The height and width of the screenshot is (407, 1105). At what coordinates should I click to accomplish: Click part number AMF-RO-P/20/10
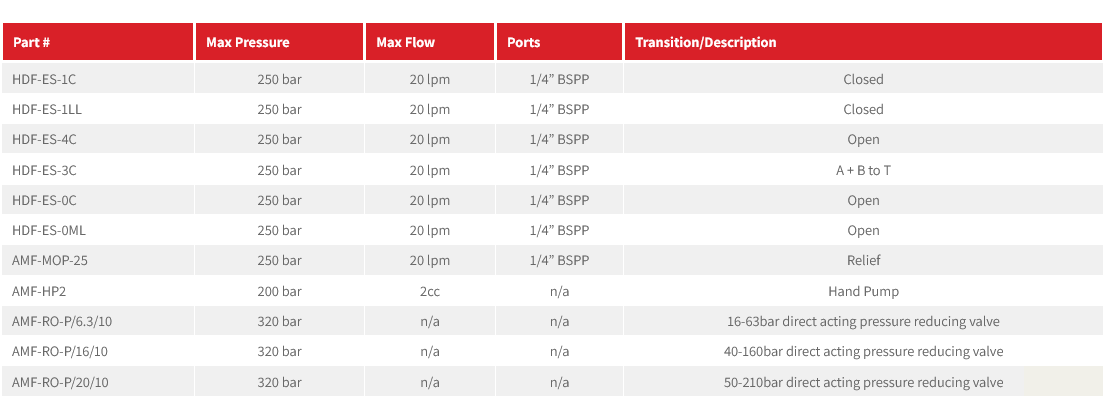point(59,382)
